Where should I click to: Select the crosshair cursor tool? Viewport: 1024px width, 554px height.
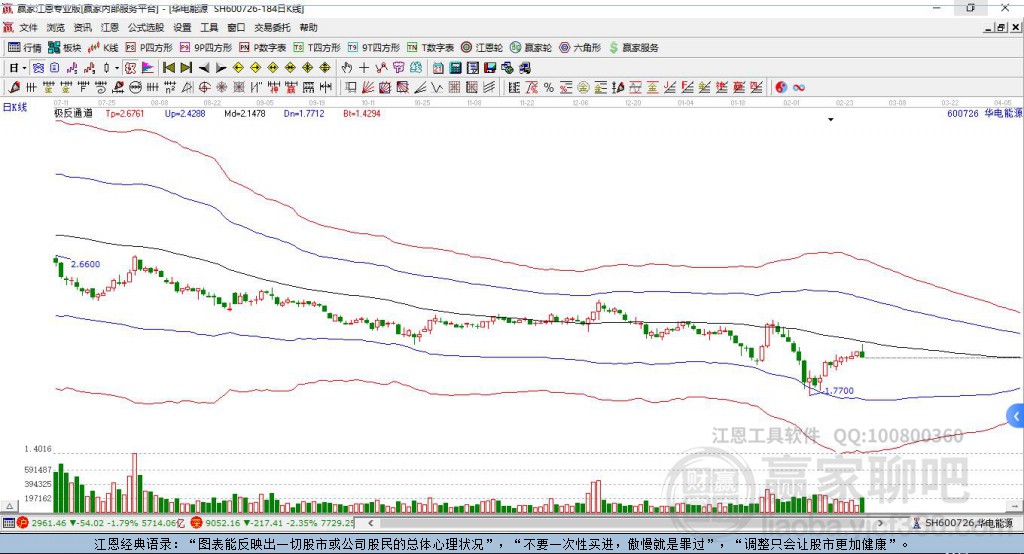point(364,67)
